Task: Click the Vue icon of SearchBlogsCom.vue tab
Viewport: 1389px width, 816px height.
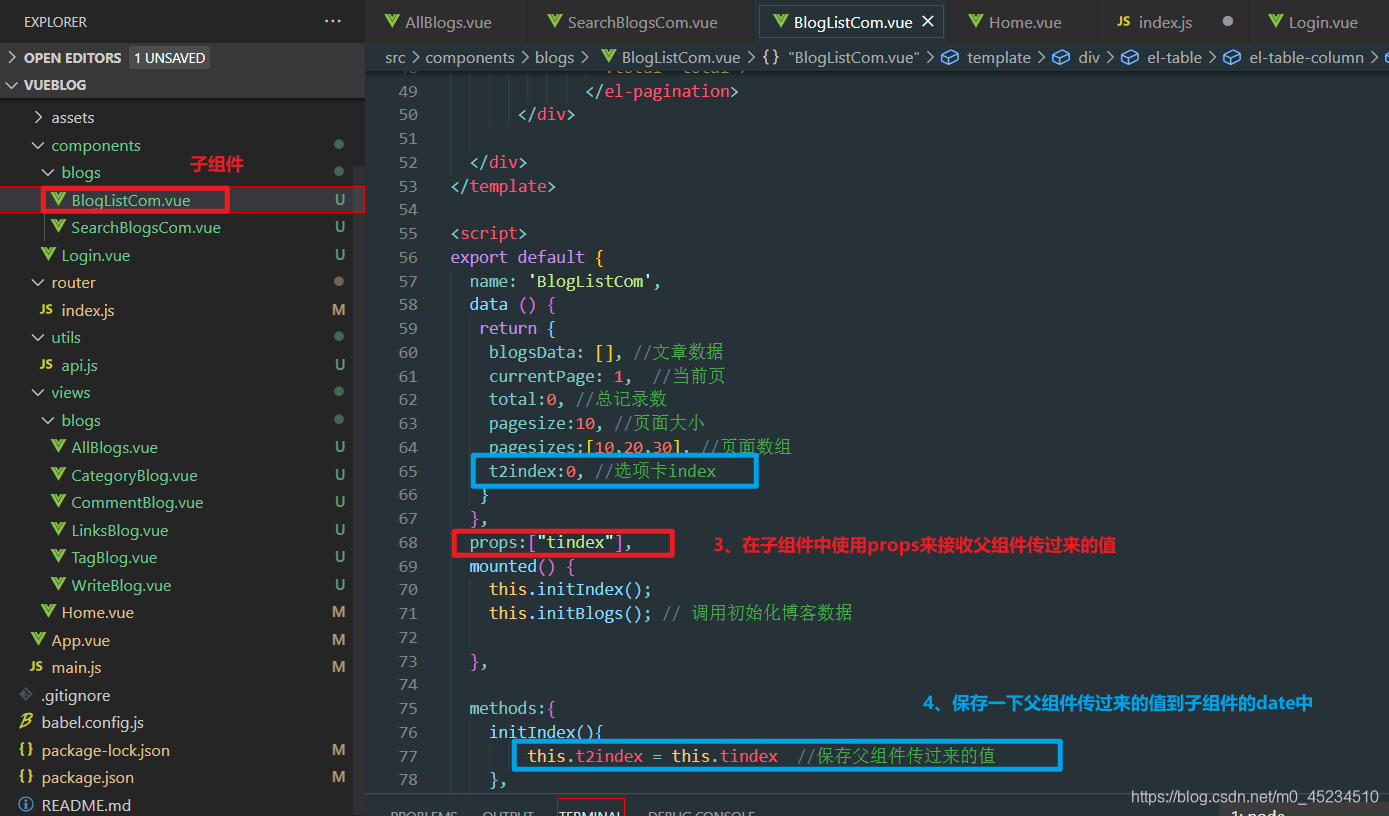Action: click(x=555, y=21)
